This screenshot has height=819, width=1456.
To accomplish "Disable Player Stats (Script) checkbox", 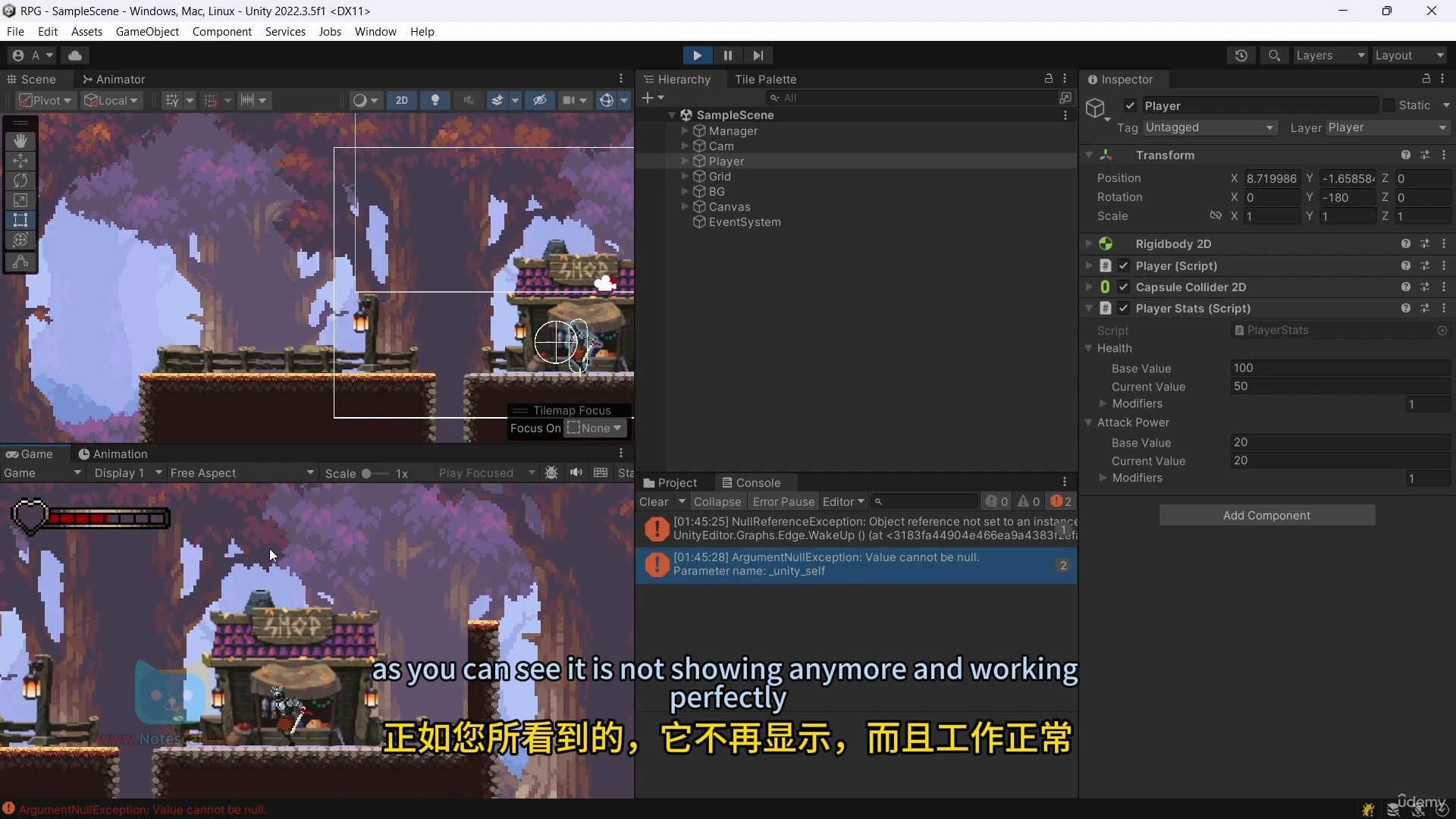I will [x=1124, y=308].
